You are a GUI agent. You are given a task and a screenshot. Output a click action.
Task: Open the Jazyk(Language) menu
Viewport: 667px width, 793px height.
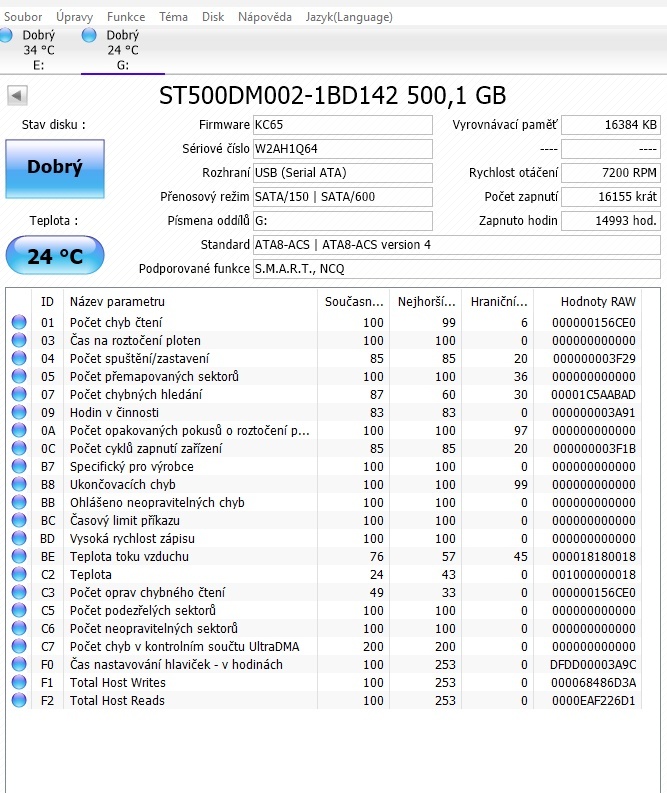point(349,17)
